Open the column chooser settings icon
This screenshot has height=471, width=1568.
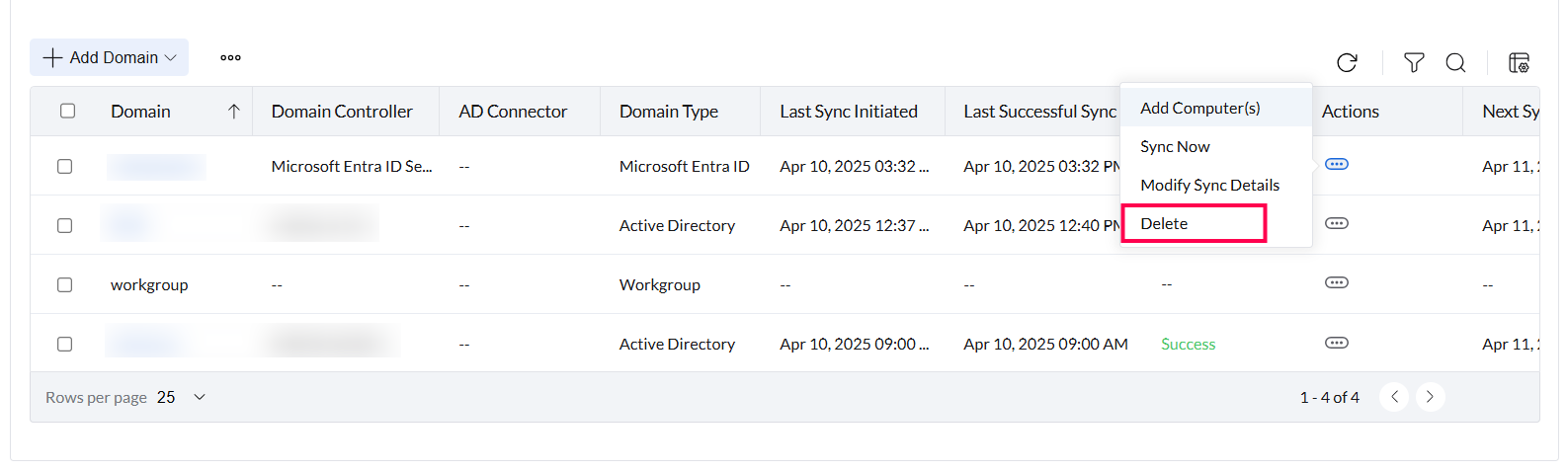pyautogui.click(x=1519, y=63)
